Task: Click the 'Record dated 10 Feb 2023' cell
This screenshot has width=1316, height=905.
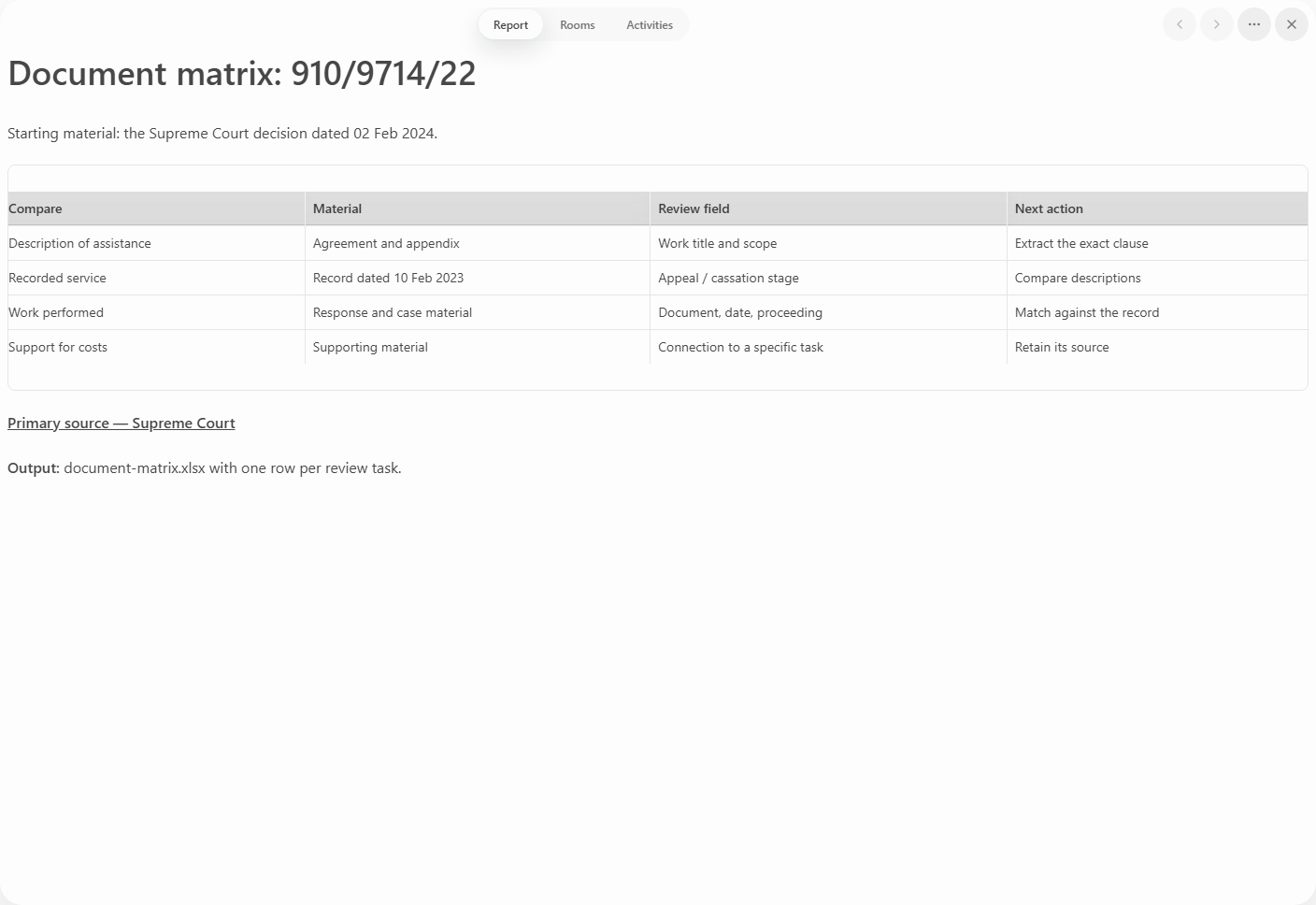Action: point(478,278)
